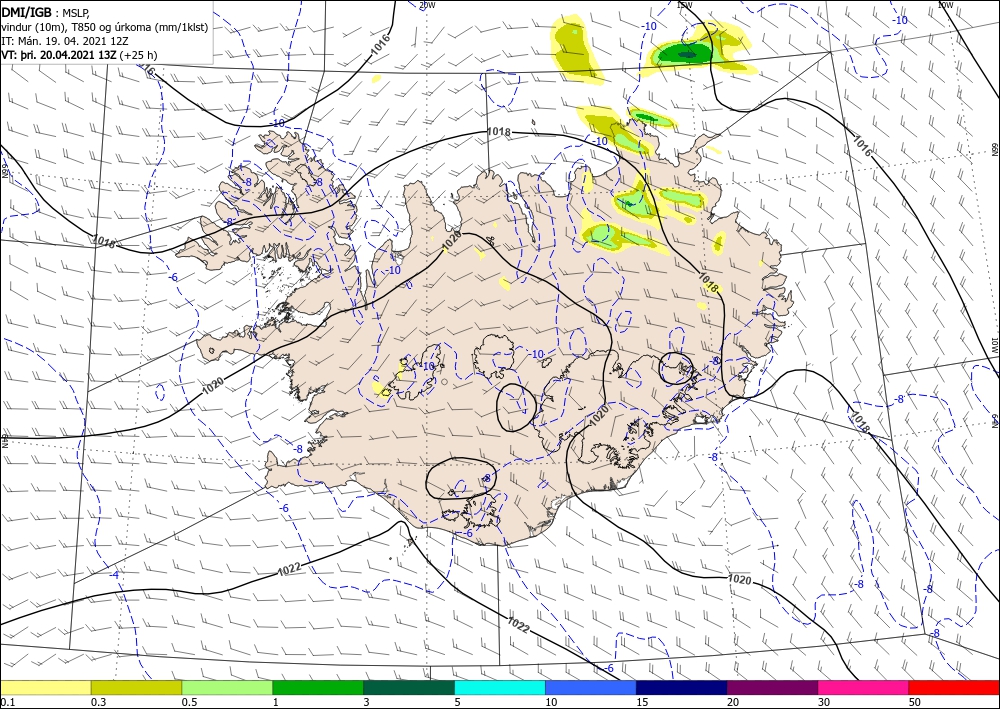Click the '1022' isobar label nearest Iceland's southwest coast
Screen dimensions: 1000x709
pyautogui.click(x=289, y=570)
